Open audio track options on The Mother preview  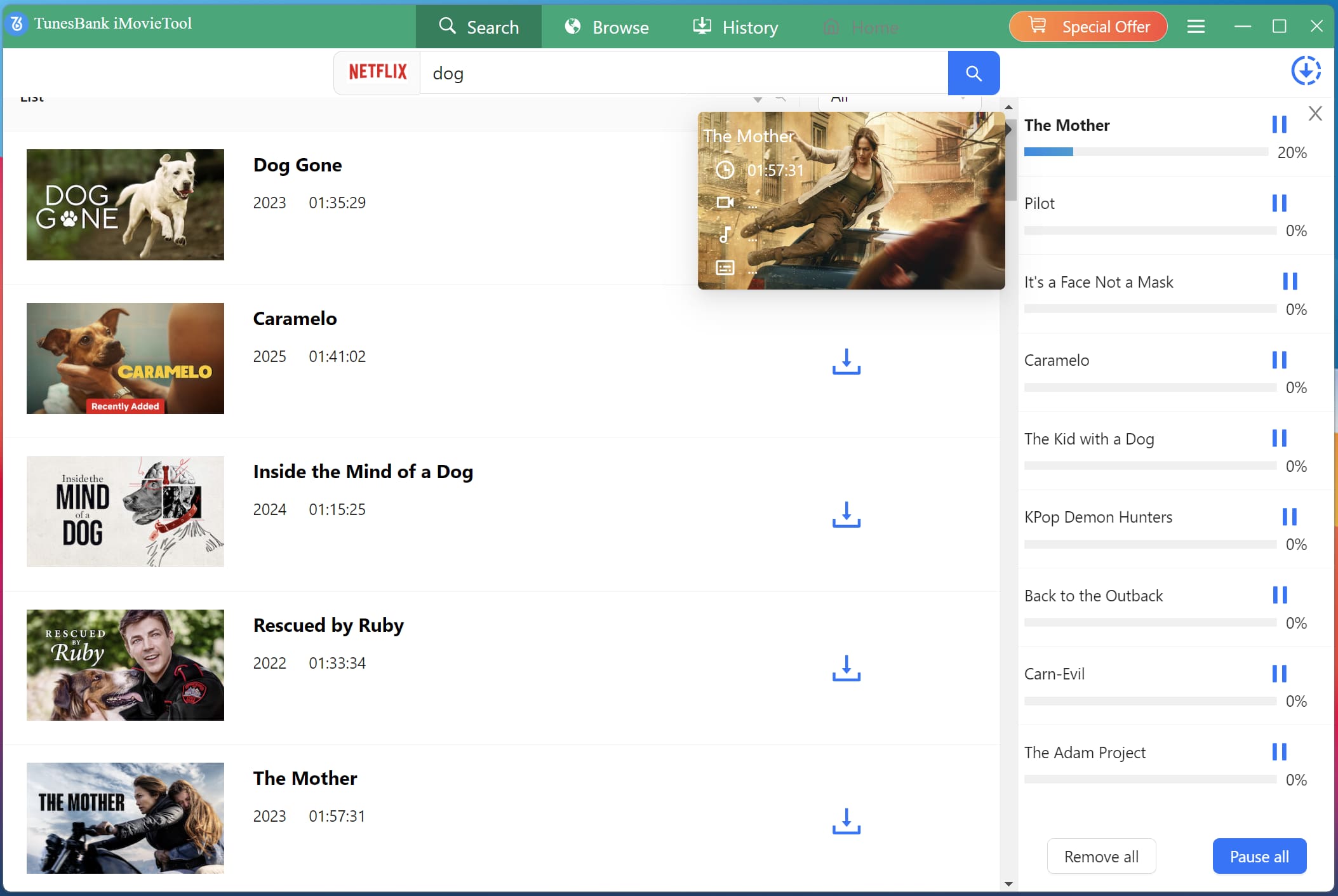click(x=725, y=236)
